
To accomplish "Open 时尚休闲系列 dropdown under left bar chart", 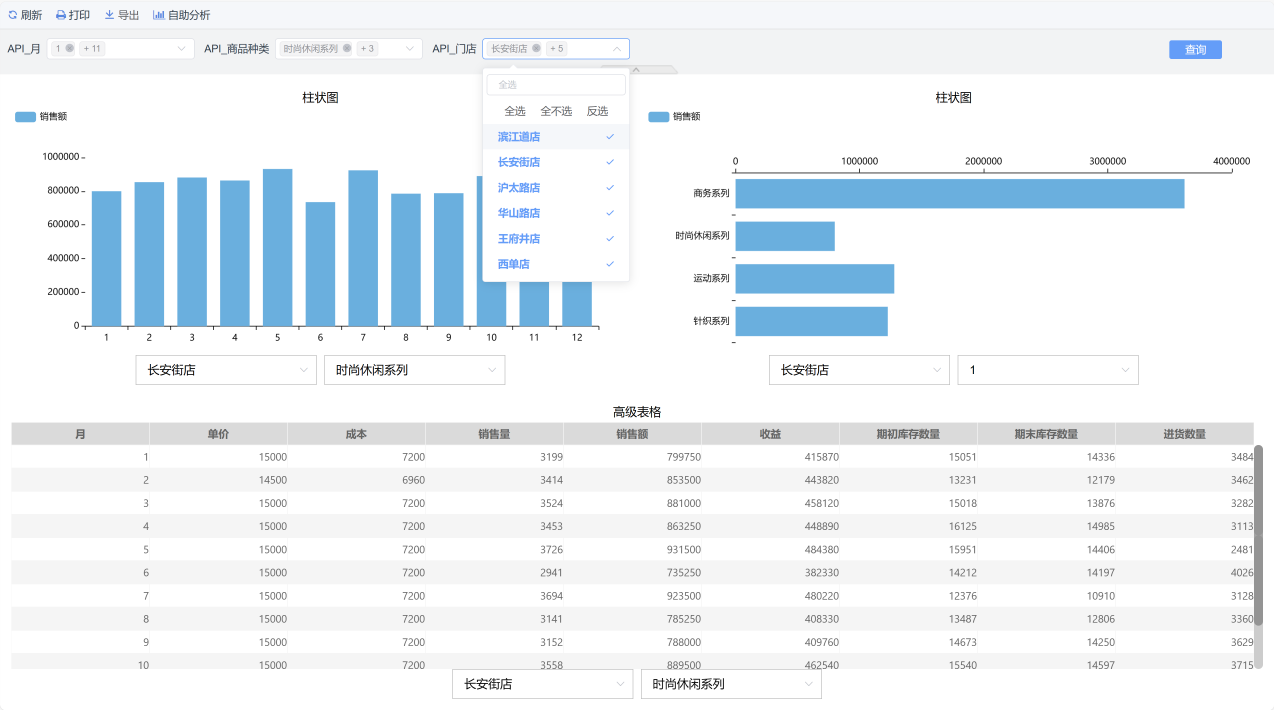I will click(x=414, y=370).
